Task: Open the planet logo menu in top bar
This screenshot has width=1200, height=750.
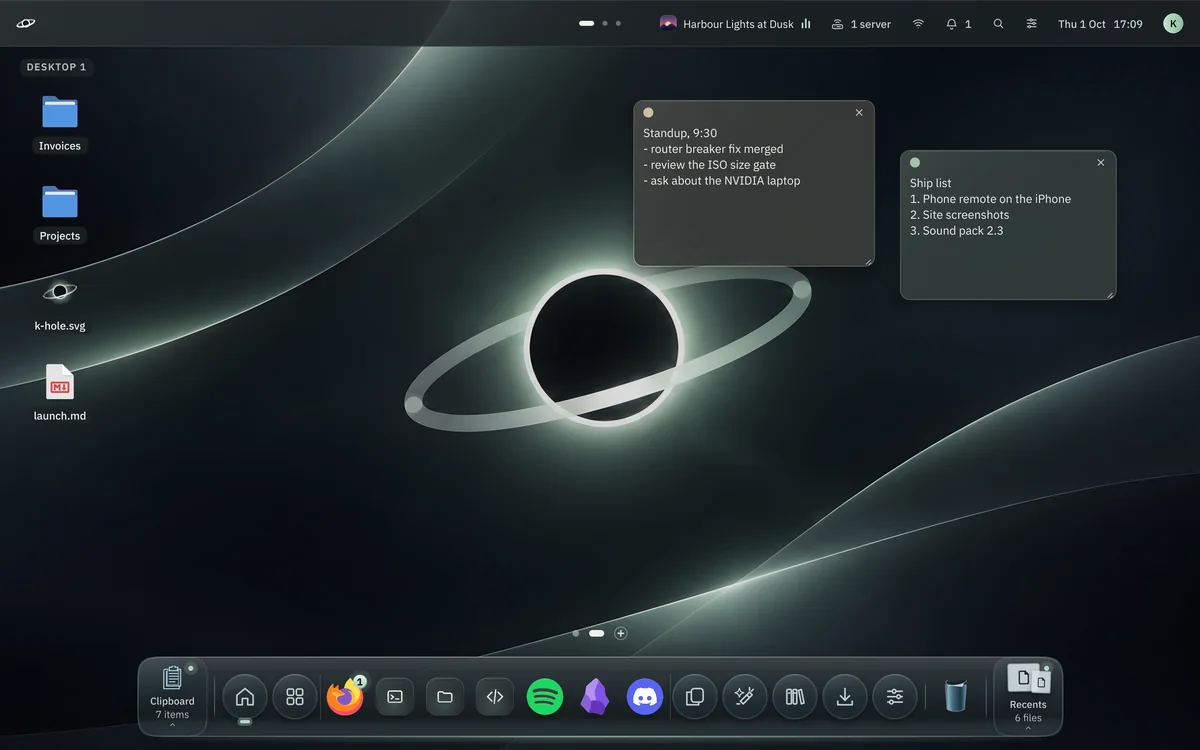Action: coord(26,24)
